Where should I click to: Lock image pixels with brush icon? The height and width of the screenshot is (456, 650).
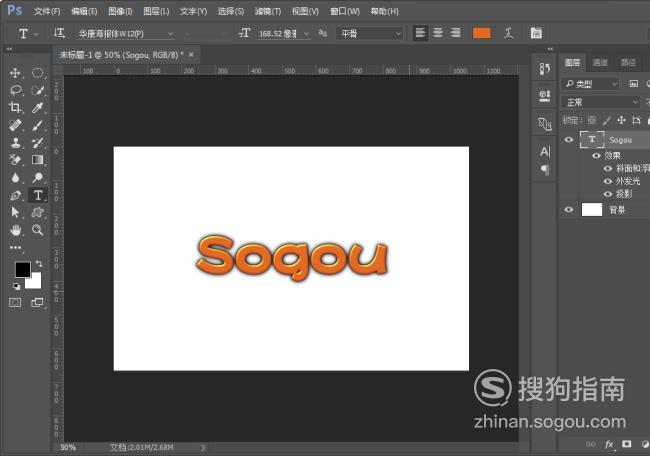(x=606, y=120)
